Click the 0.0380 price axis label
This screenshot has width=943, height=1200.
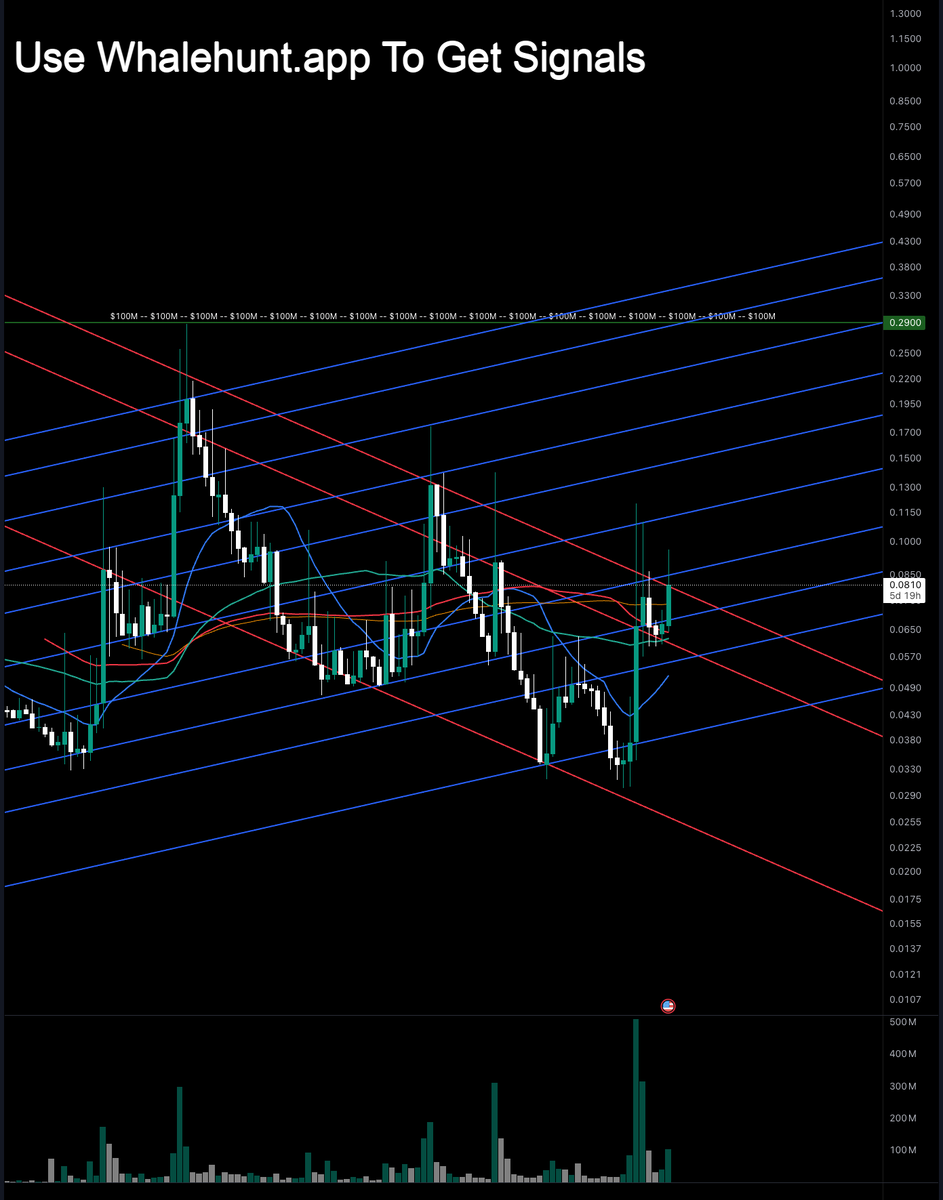(905, 740)
